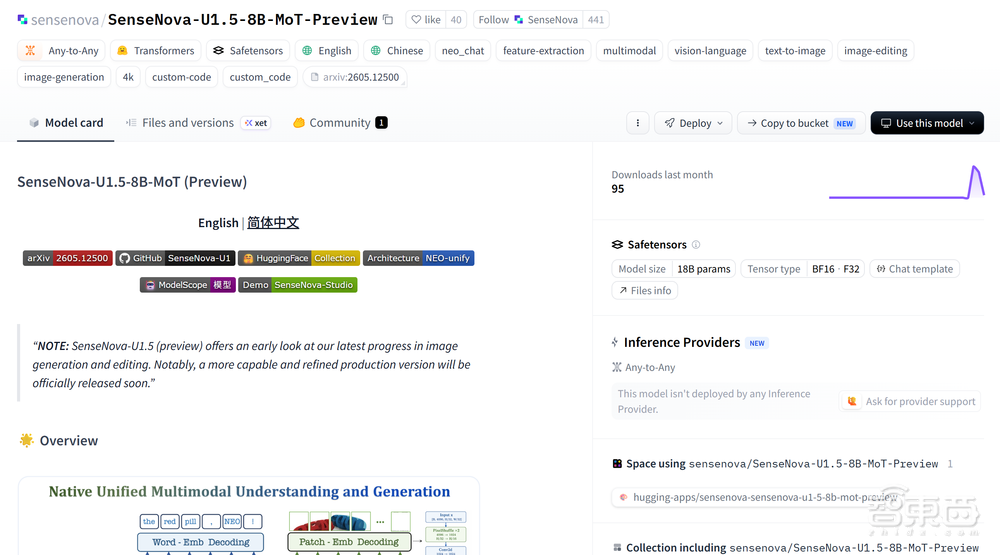Click the Downloads count 95

tap(617, 189)
